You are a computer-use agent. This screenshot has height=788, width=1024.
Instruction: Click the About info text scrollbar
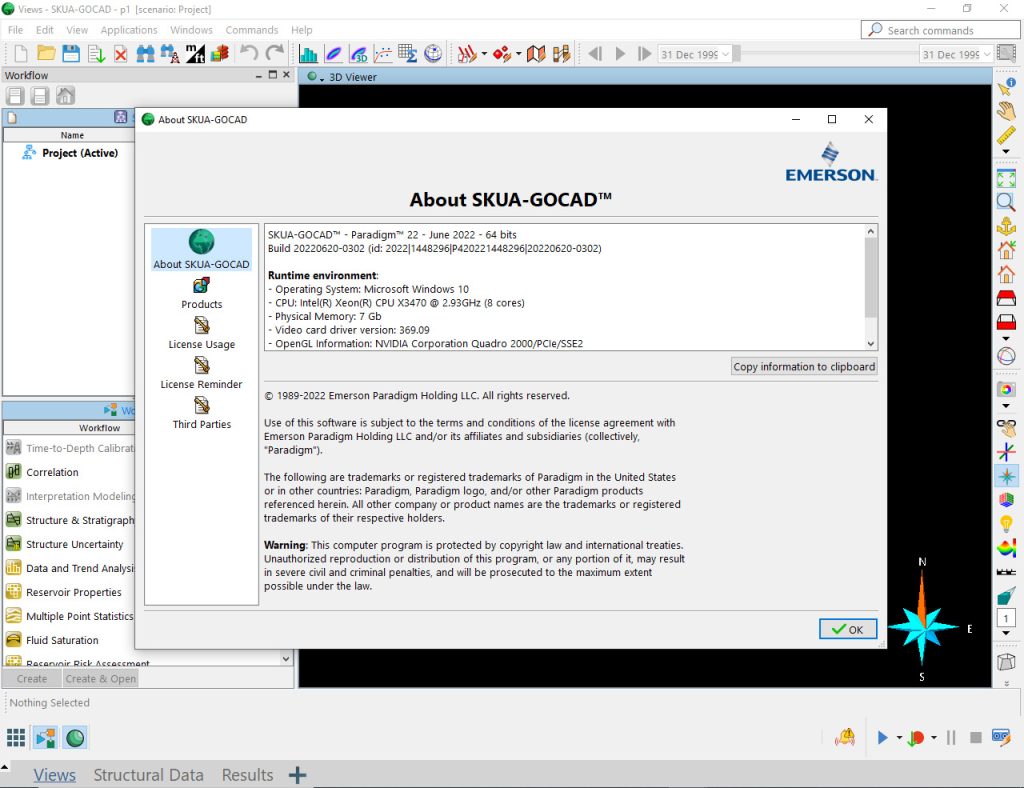click(x=871, y=277)
